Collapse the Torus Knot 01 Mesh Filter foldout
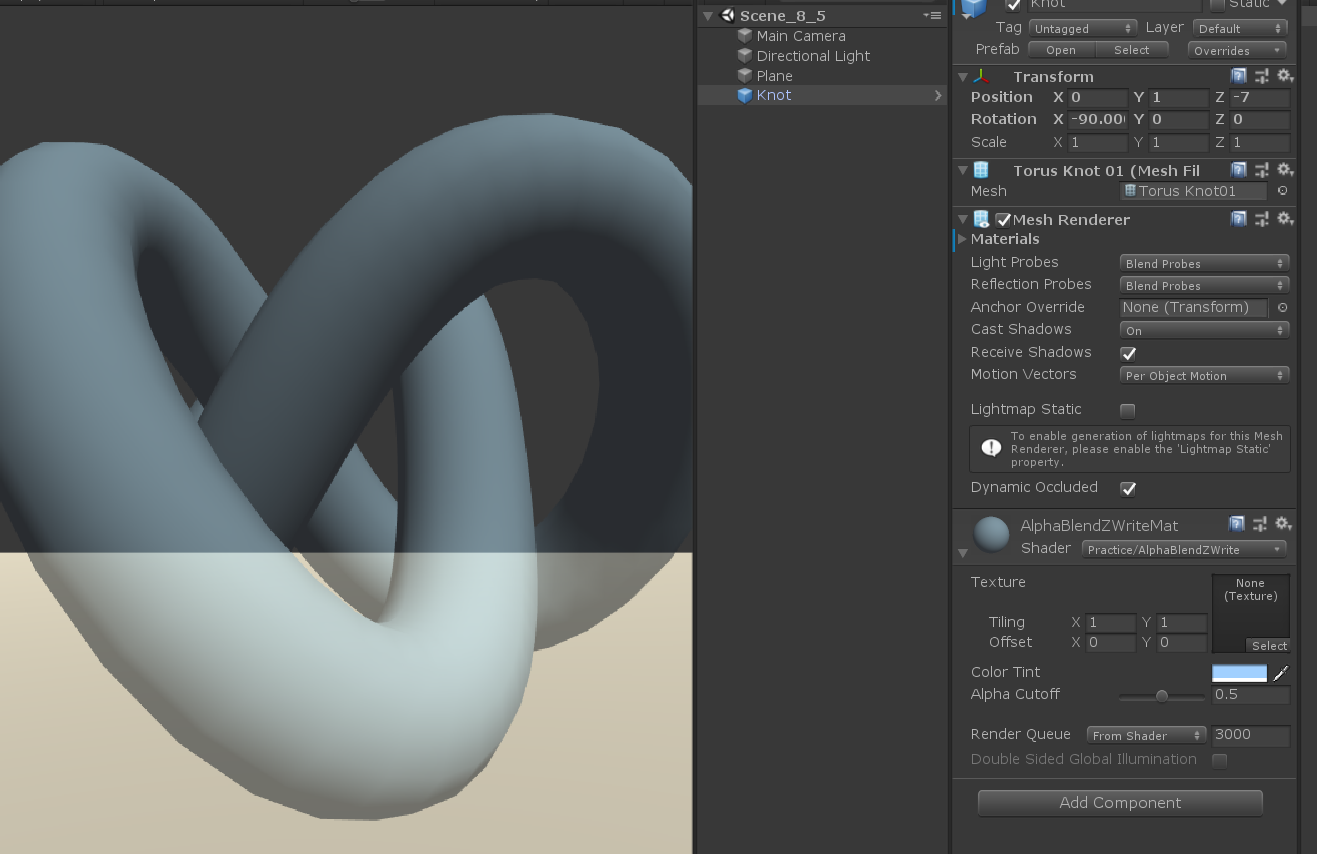Image resolution: width=1317 pixels, height=854 pixels. point(963,171)
